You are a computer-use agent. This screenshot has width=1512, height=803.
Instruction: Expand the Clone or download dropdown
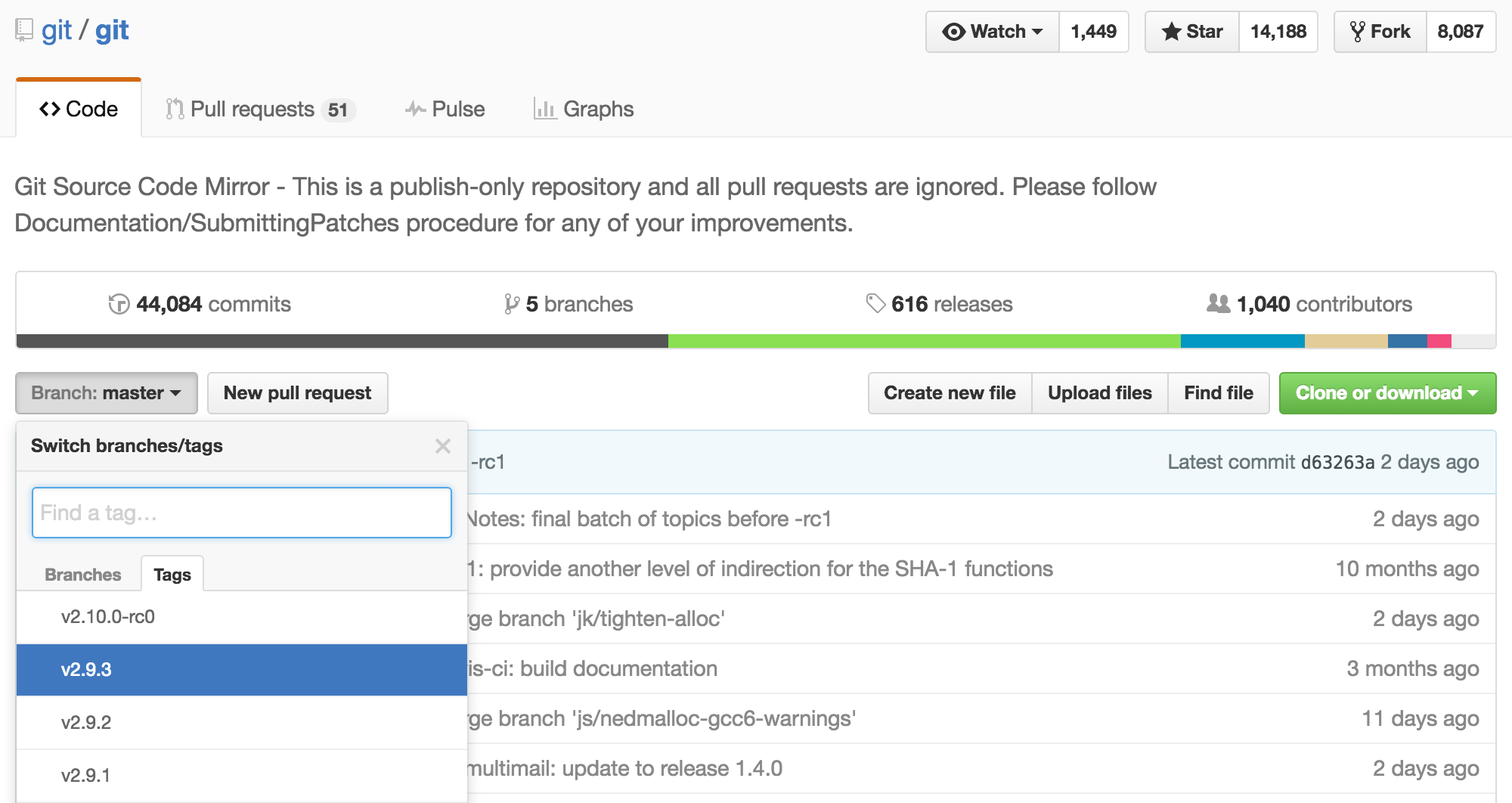click(x=1387, y=392)
